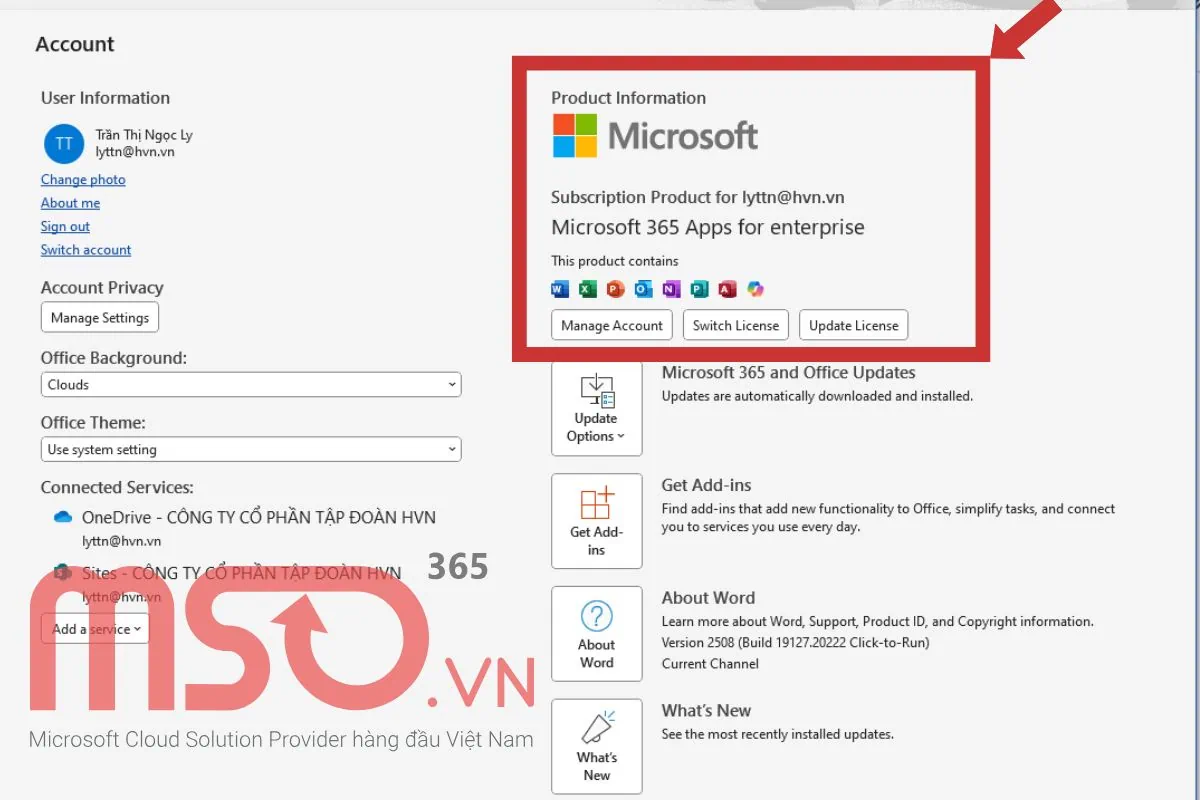Open the About Word button
1200x800 pixels.
click(596, 634)
